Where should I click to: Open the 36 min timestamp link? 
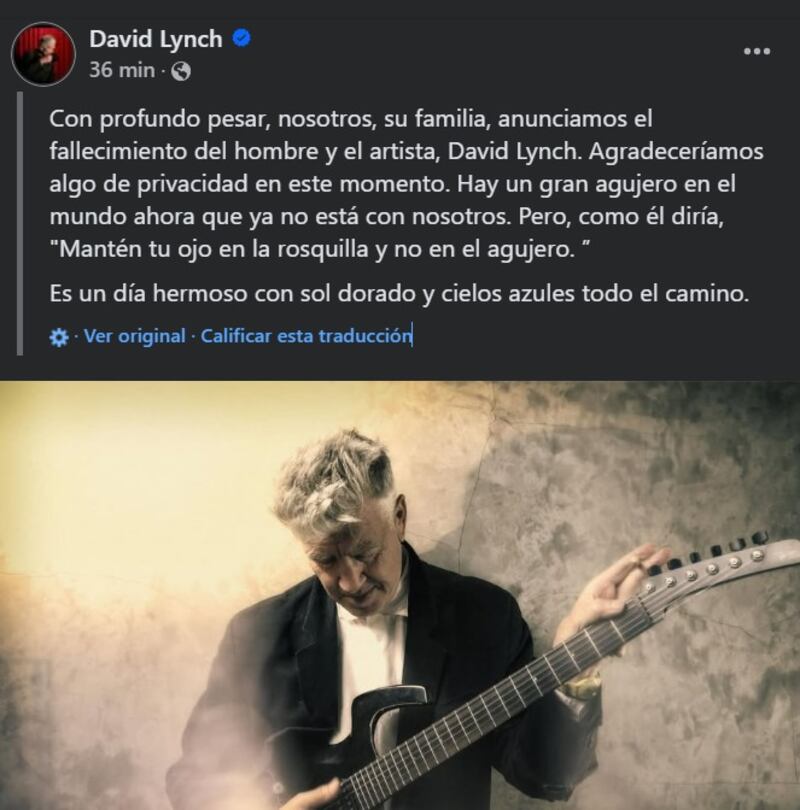pos(122,70)
